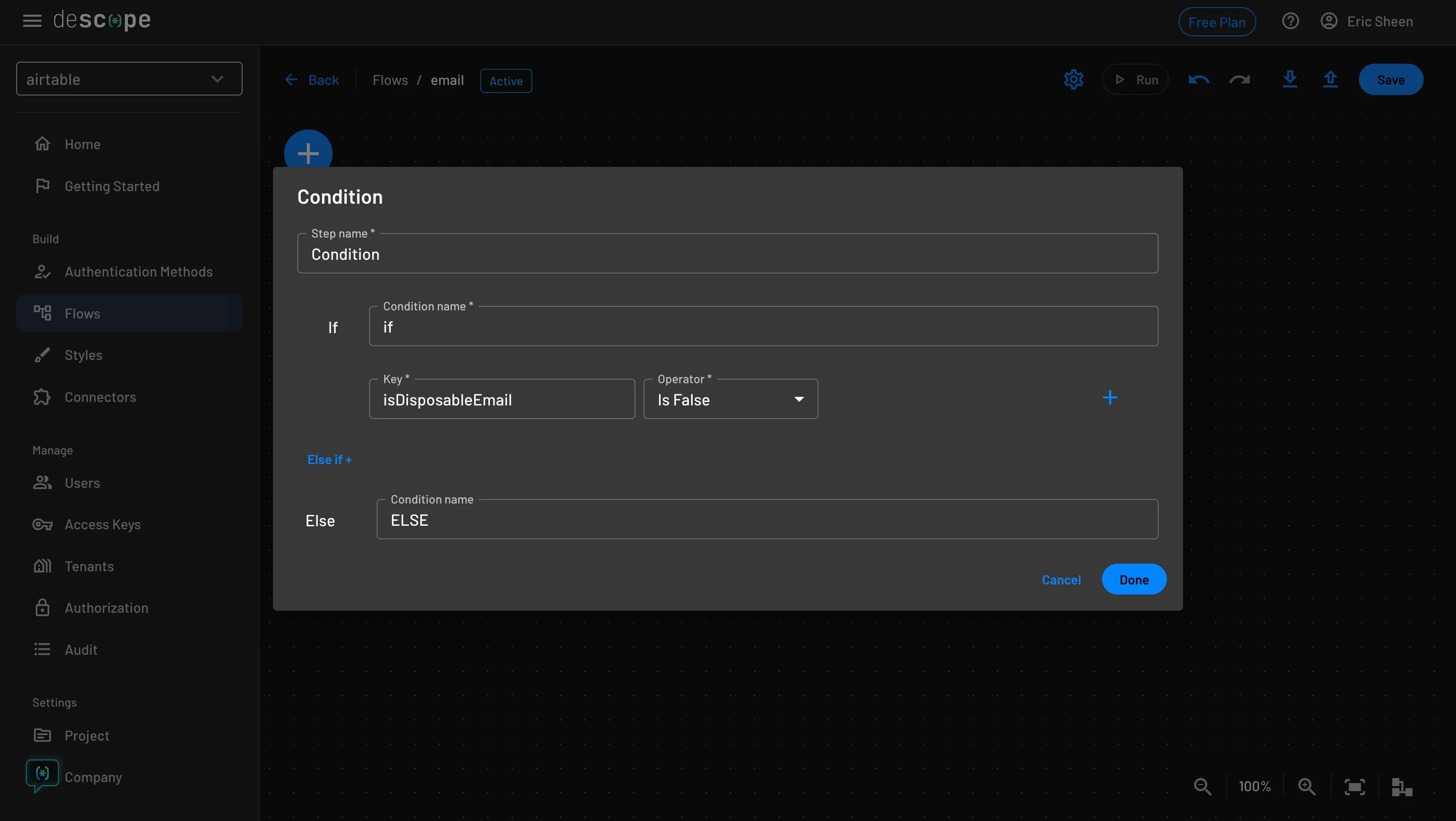Expand Else if condition section
This screenshot has width=1456, height=821.
coord(330,459)
